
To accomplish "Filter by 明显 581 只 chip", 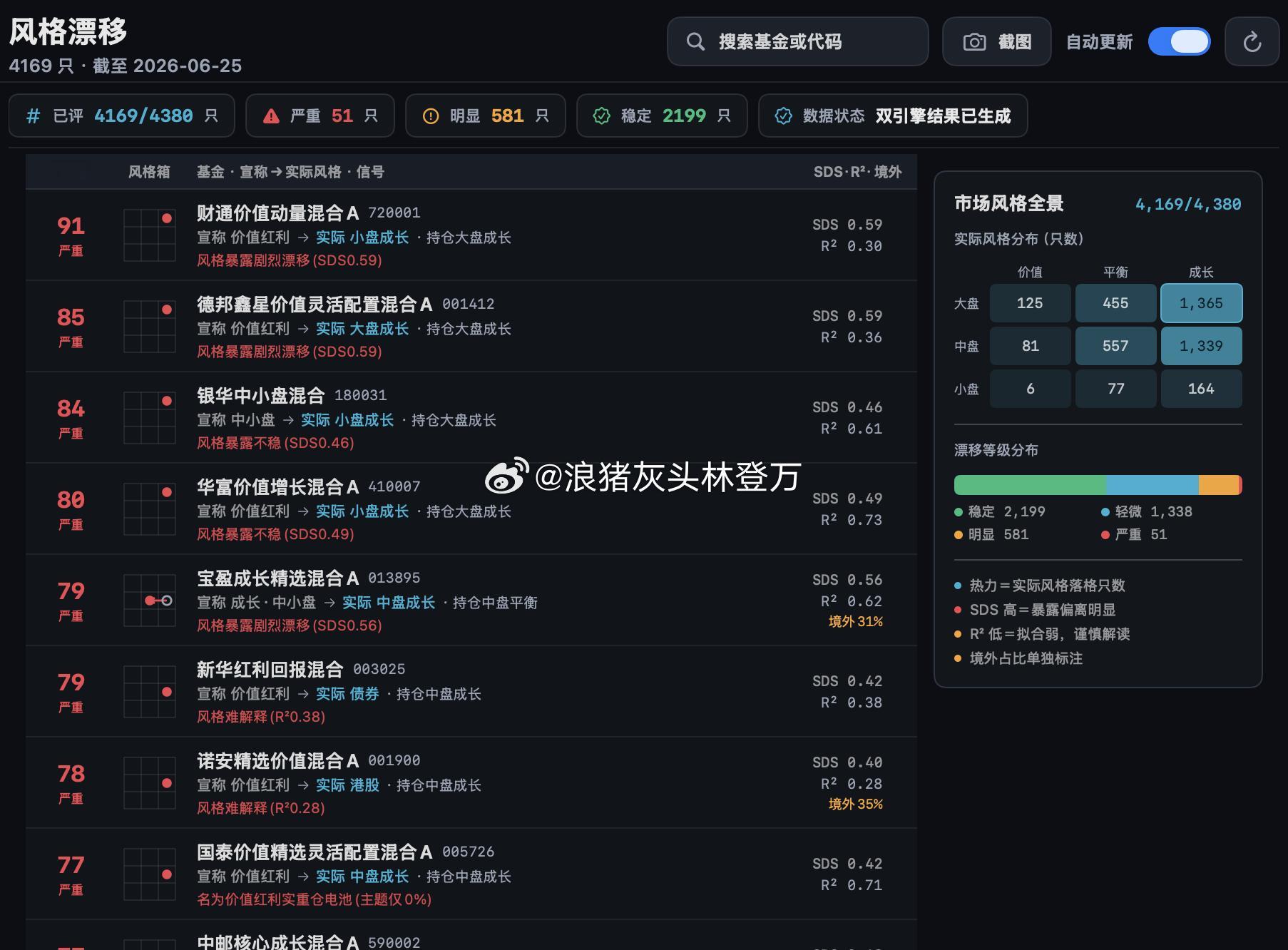I will click(x=486, y=116).
